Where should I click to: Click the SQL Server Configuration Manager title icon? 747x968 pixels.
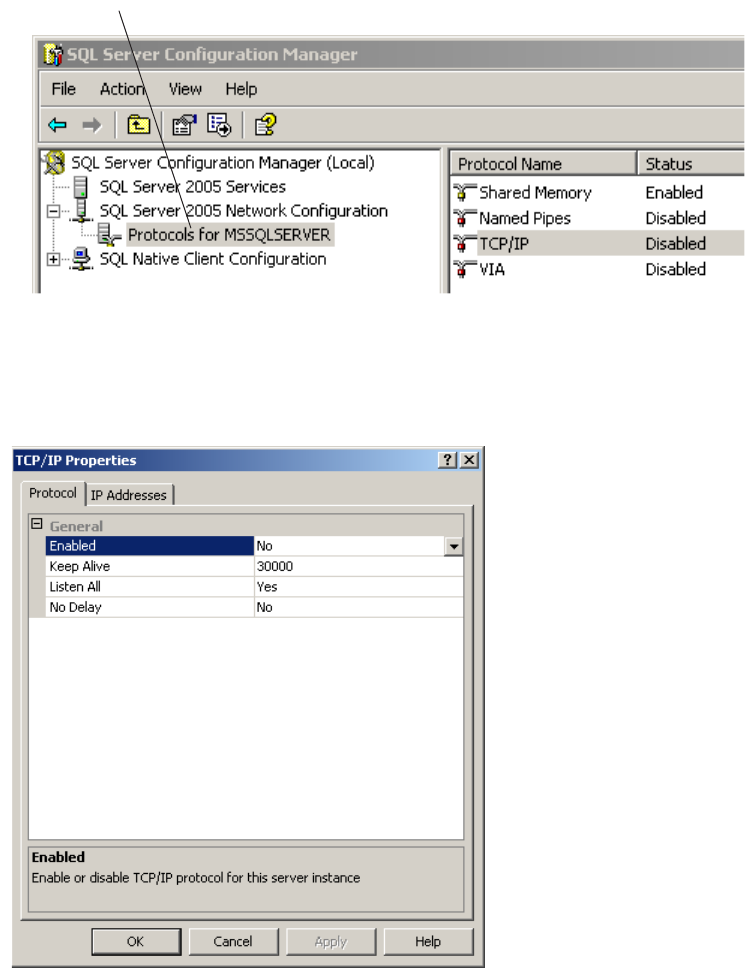click(x=53, y=54)
